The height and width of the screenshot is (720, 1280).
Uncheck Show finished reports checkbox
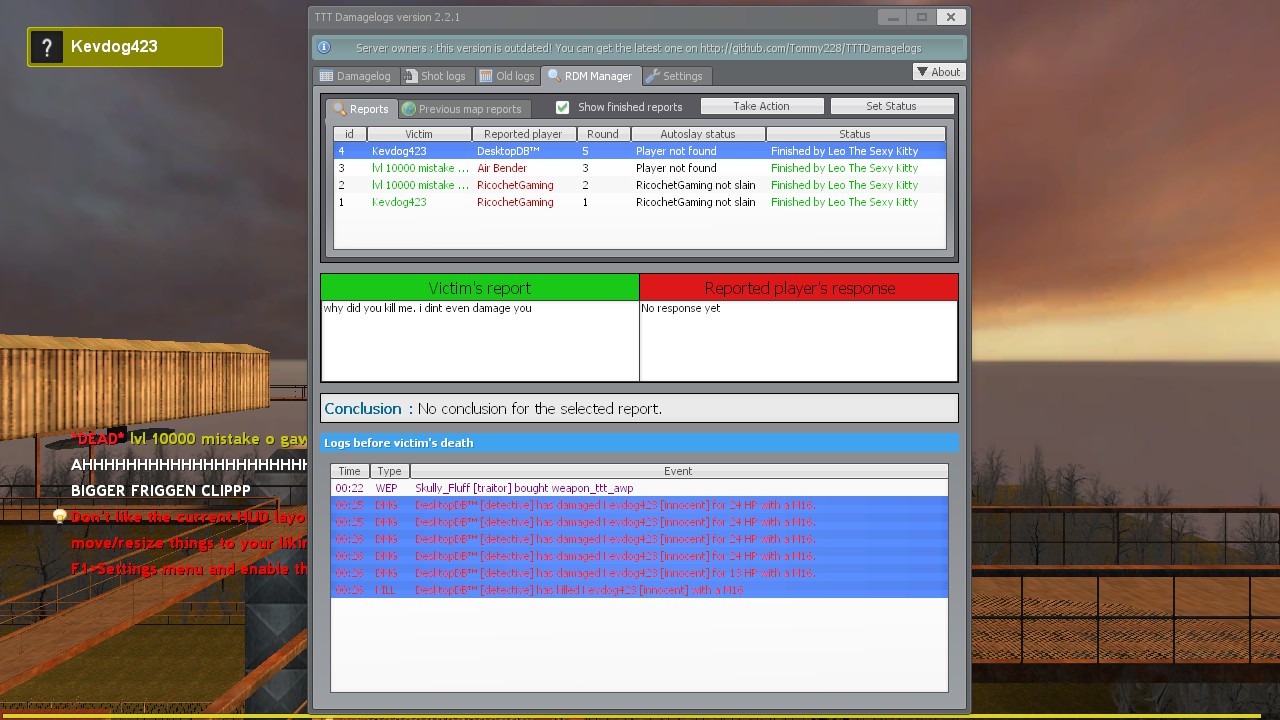tap(562, 107)
